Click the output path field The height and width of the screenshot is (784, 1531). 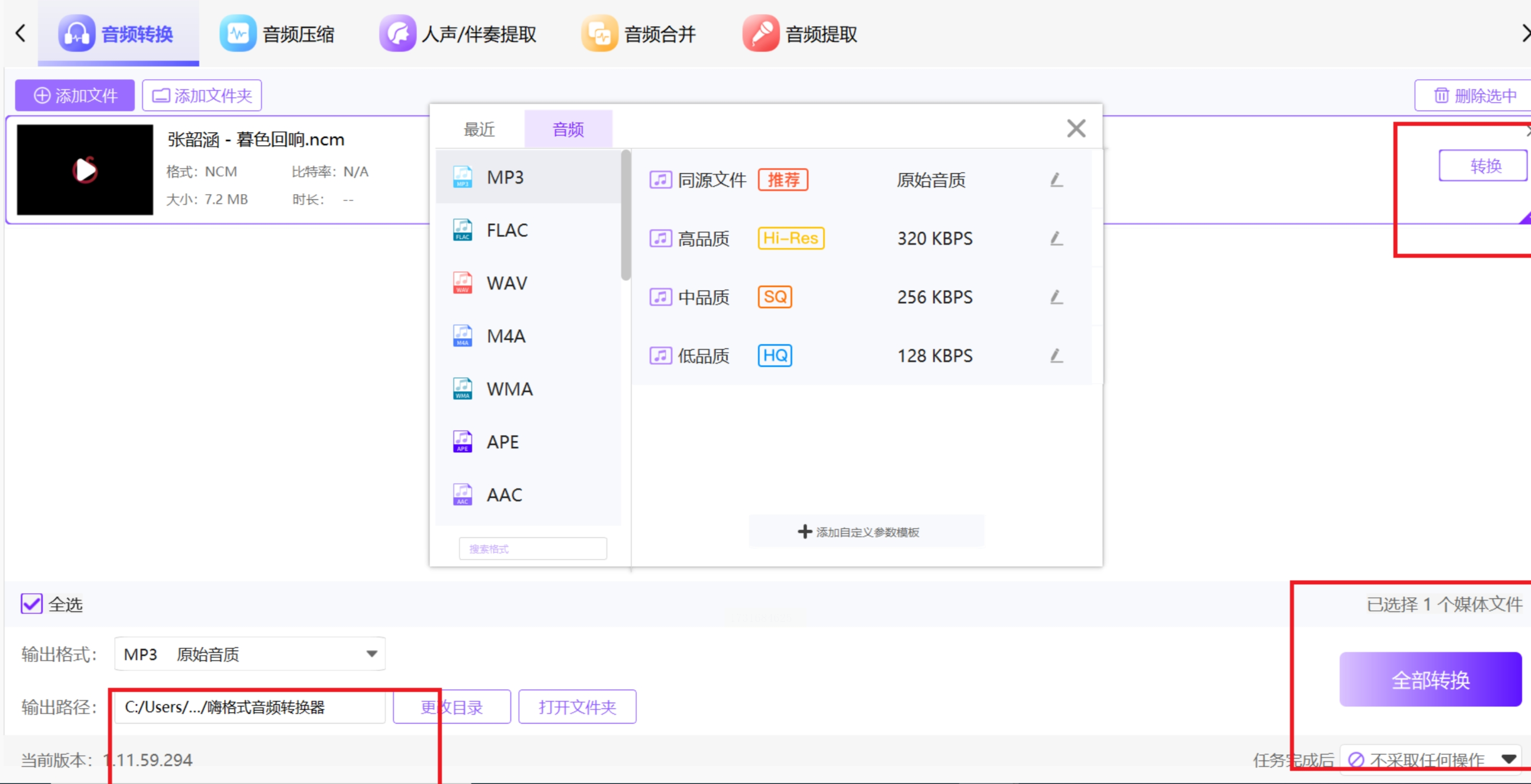click(250, 707)
